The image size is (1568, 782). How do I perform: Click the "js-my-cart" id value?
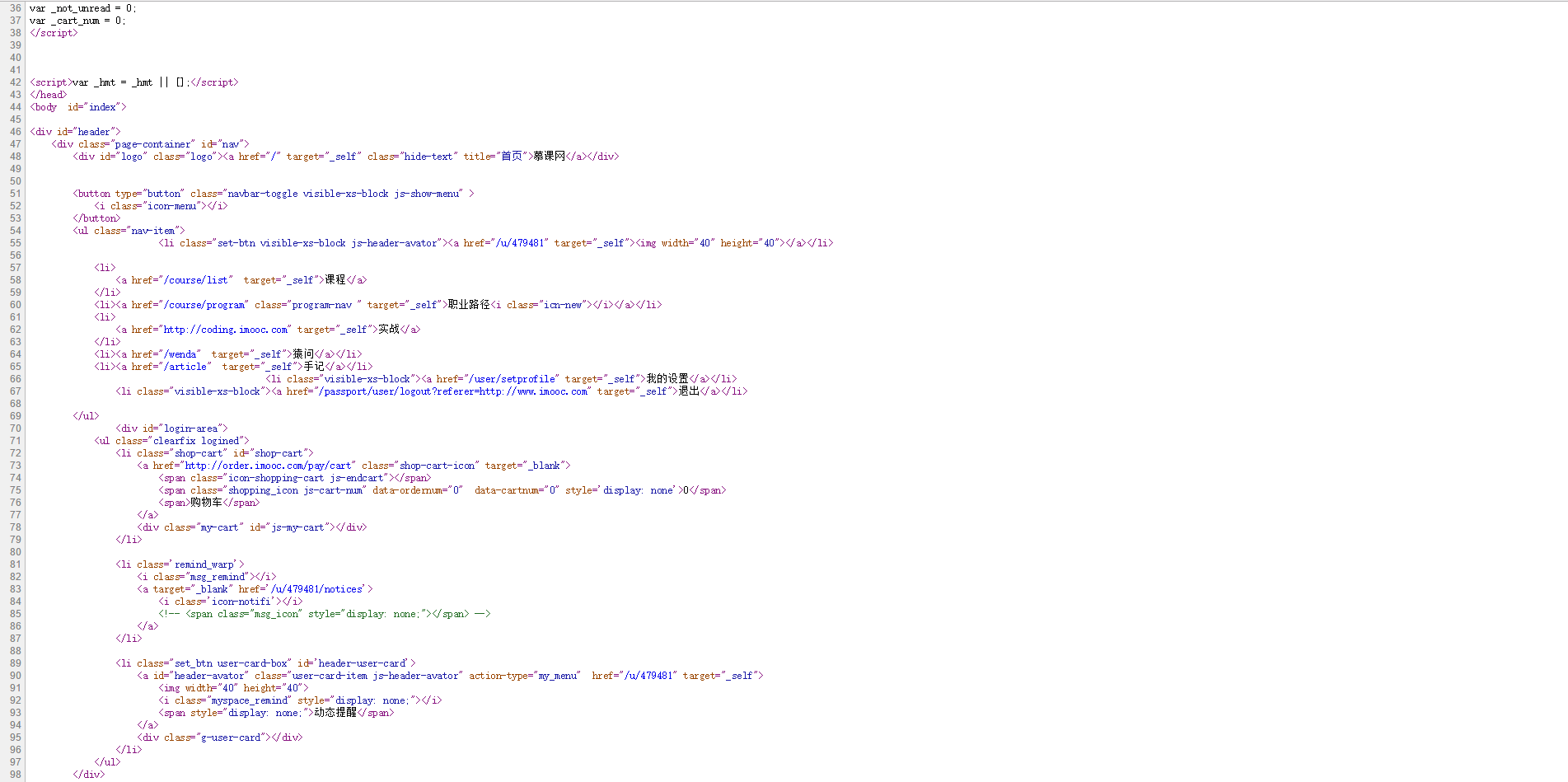297,527
